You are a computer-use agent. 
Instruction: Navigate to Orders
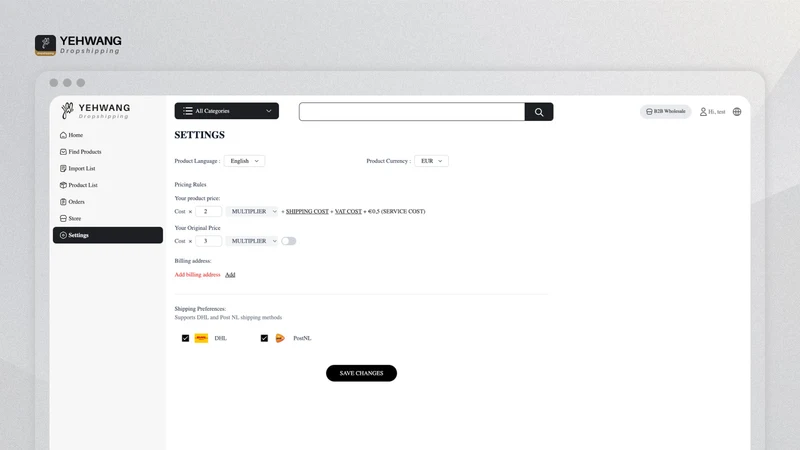(72, 202)
